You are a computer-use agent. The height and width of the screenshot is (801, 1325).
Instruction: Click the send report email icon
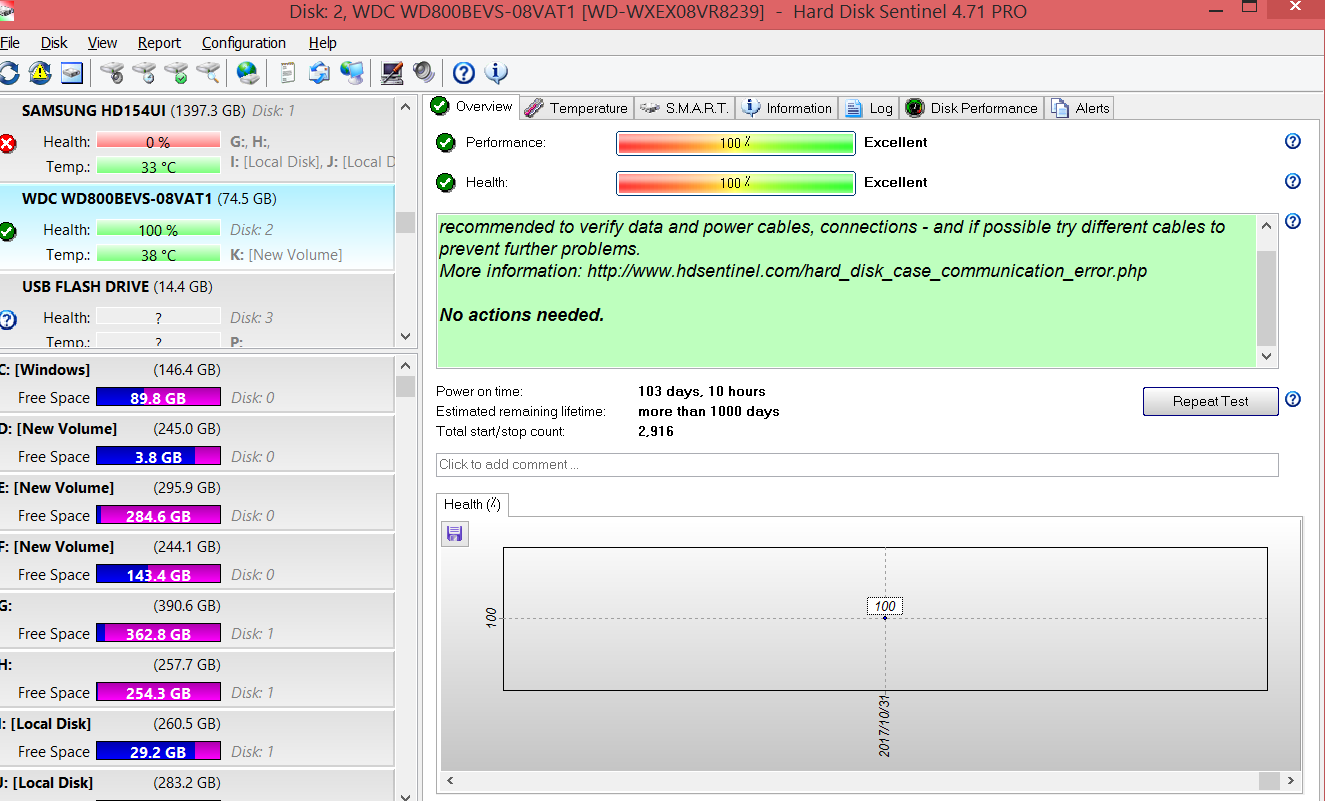point(319,73)
